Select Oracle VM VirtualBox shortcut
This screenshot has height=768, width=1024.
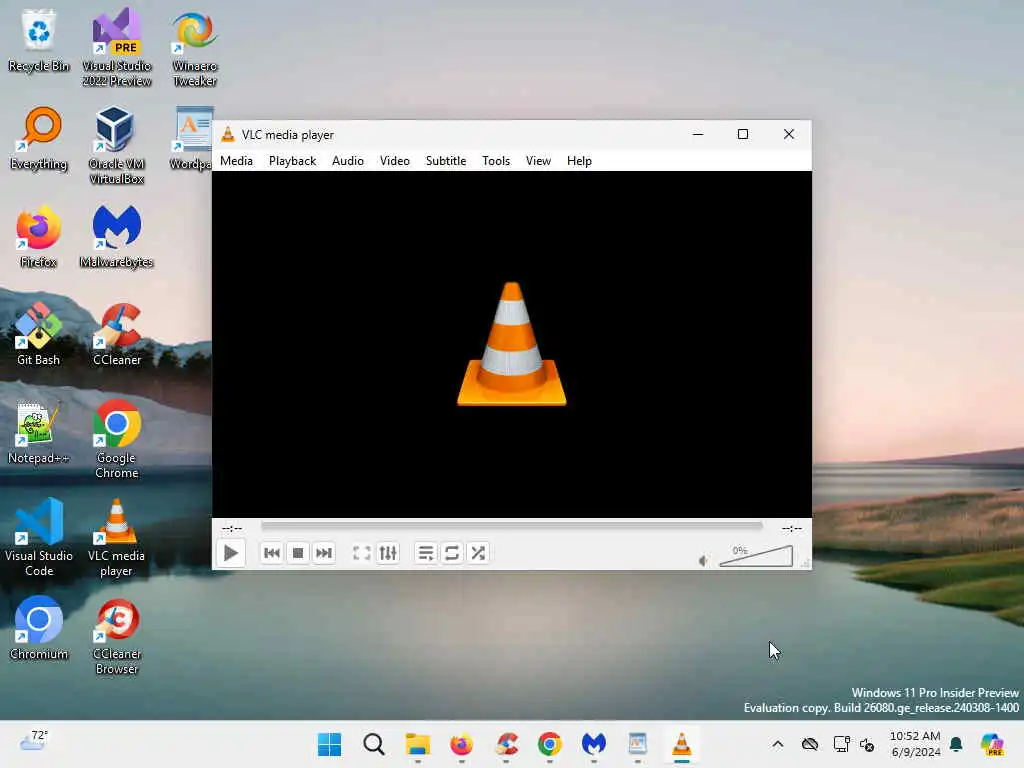(117, 146)
